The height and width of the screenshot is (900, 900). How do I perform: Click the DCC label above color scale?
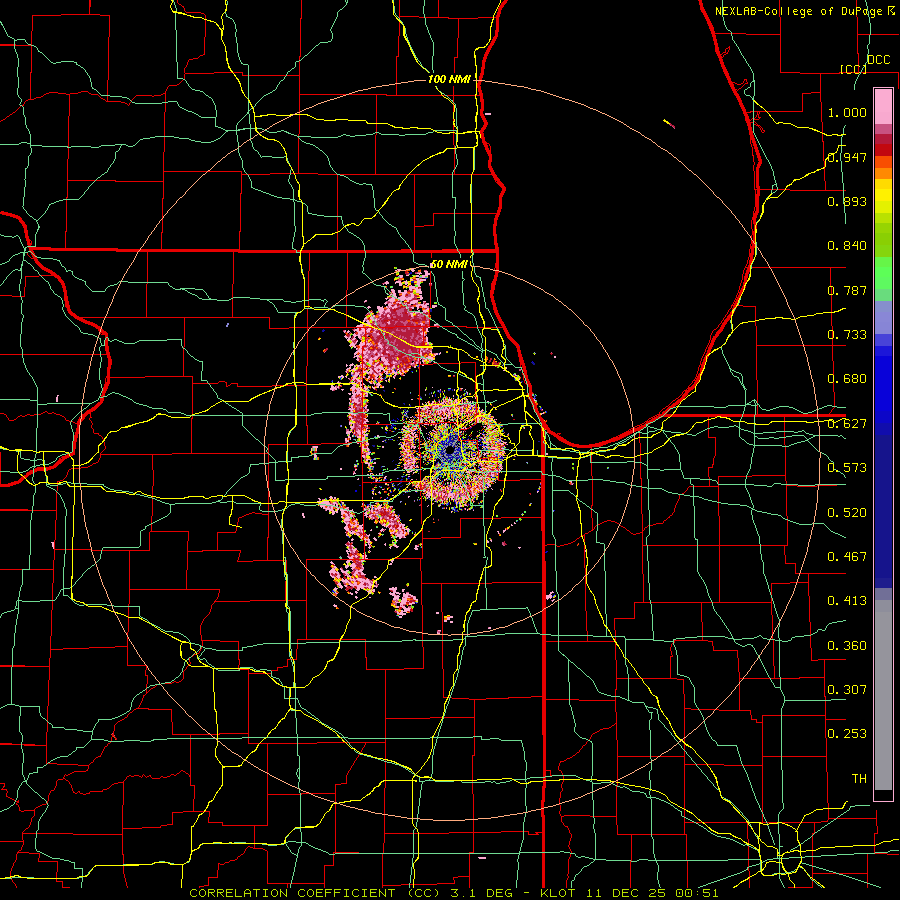[878, 60]
